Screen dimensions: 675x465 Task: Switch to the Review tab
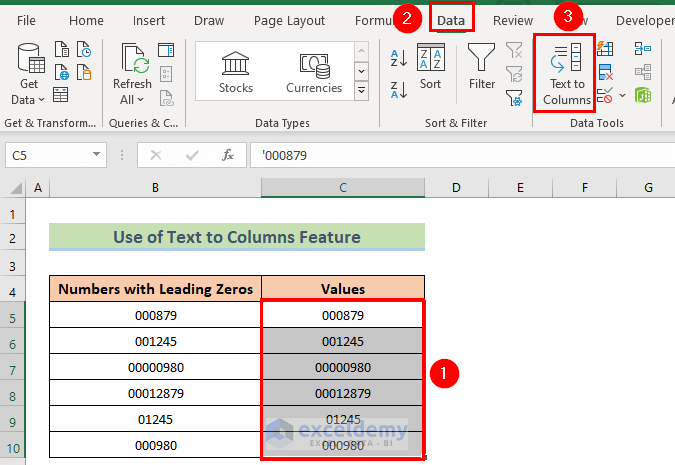pos(513,20)
